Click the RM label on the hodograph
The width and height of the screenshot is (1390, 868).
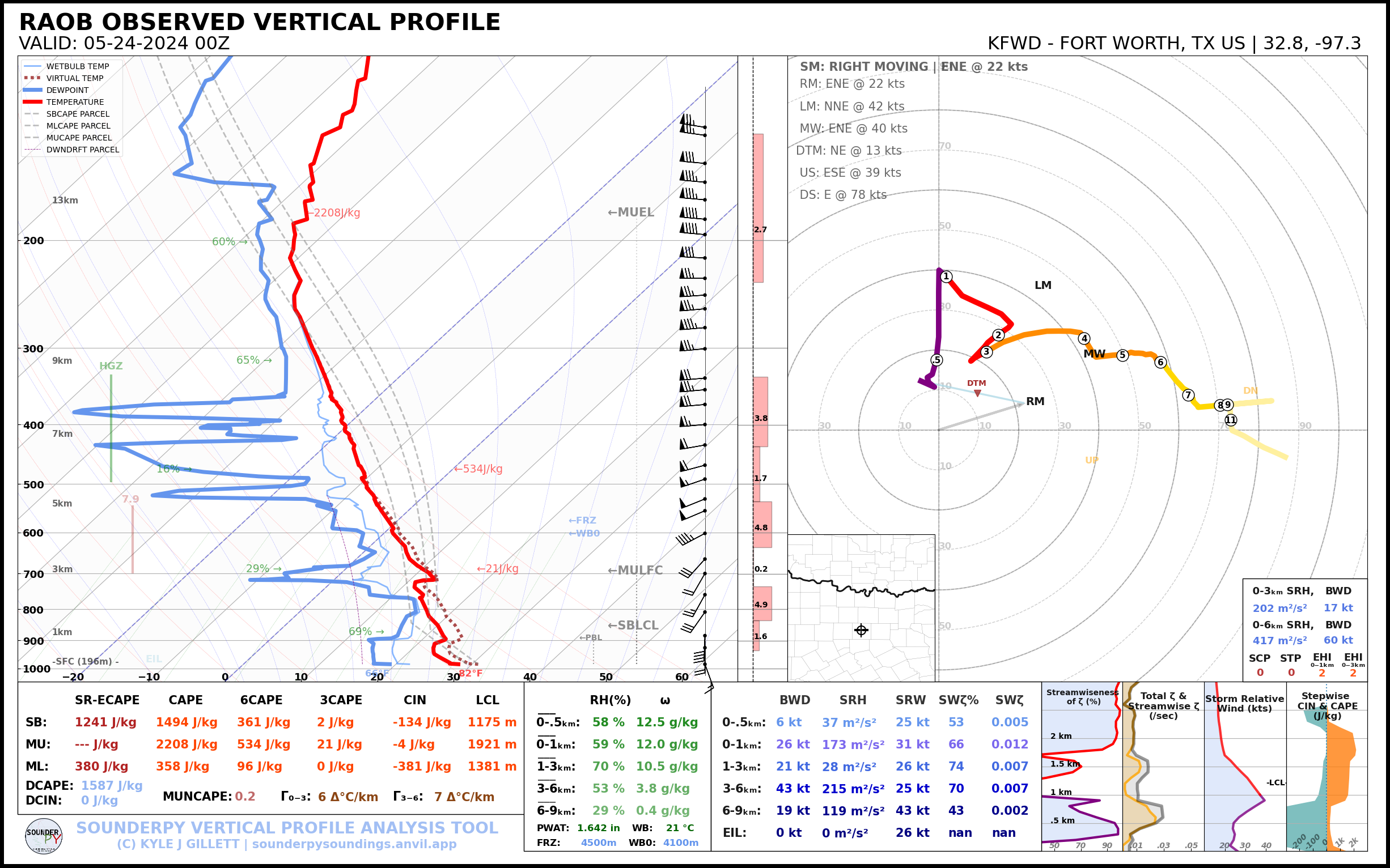pos(1035,401)
